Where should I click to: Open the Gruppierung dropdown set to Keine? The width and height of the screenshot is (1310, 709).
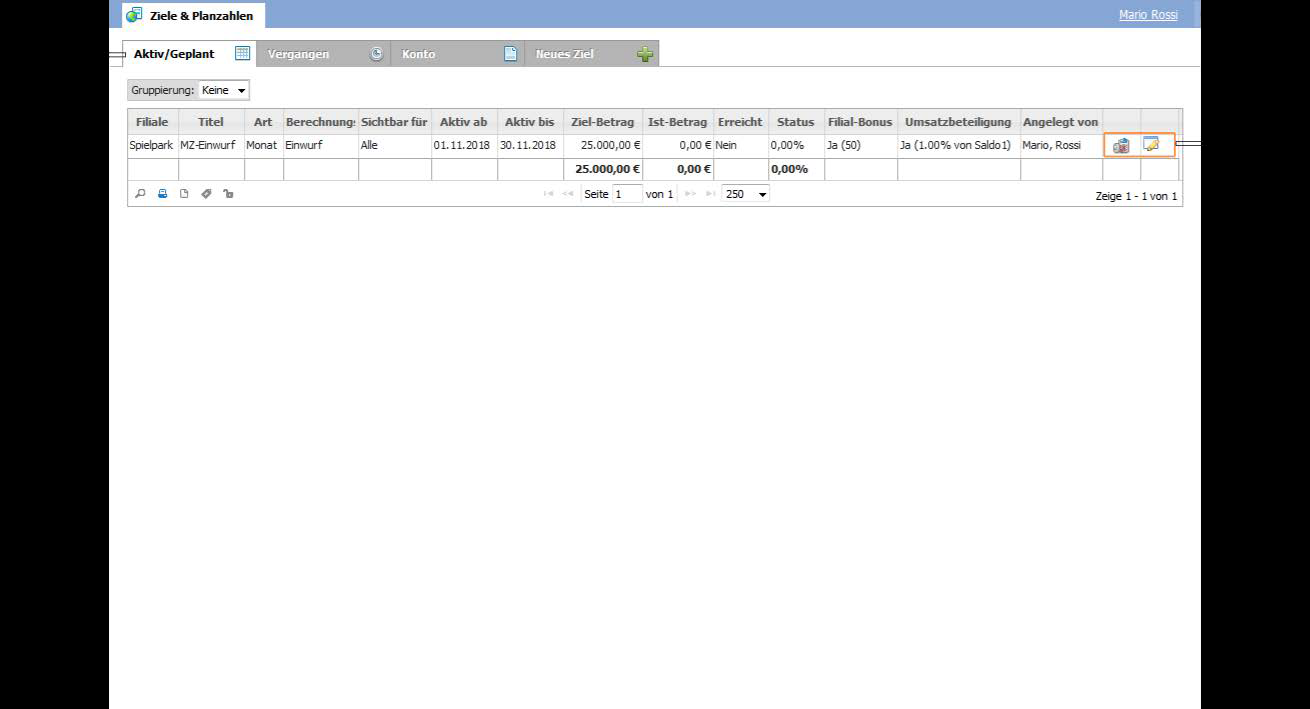tap(224, 90)
